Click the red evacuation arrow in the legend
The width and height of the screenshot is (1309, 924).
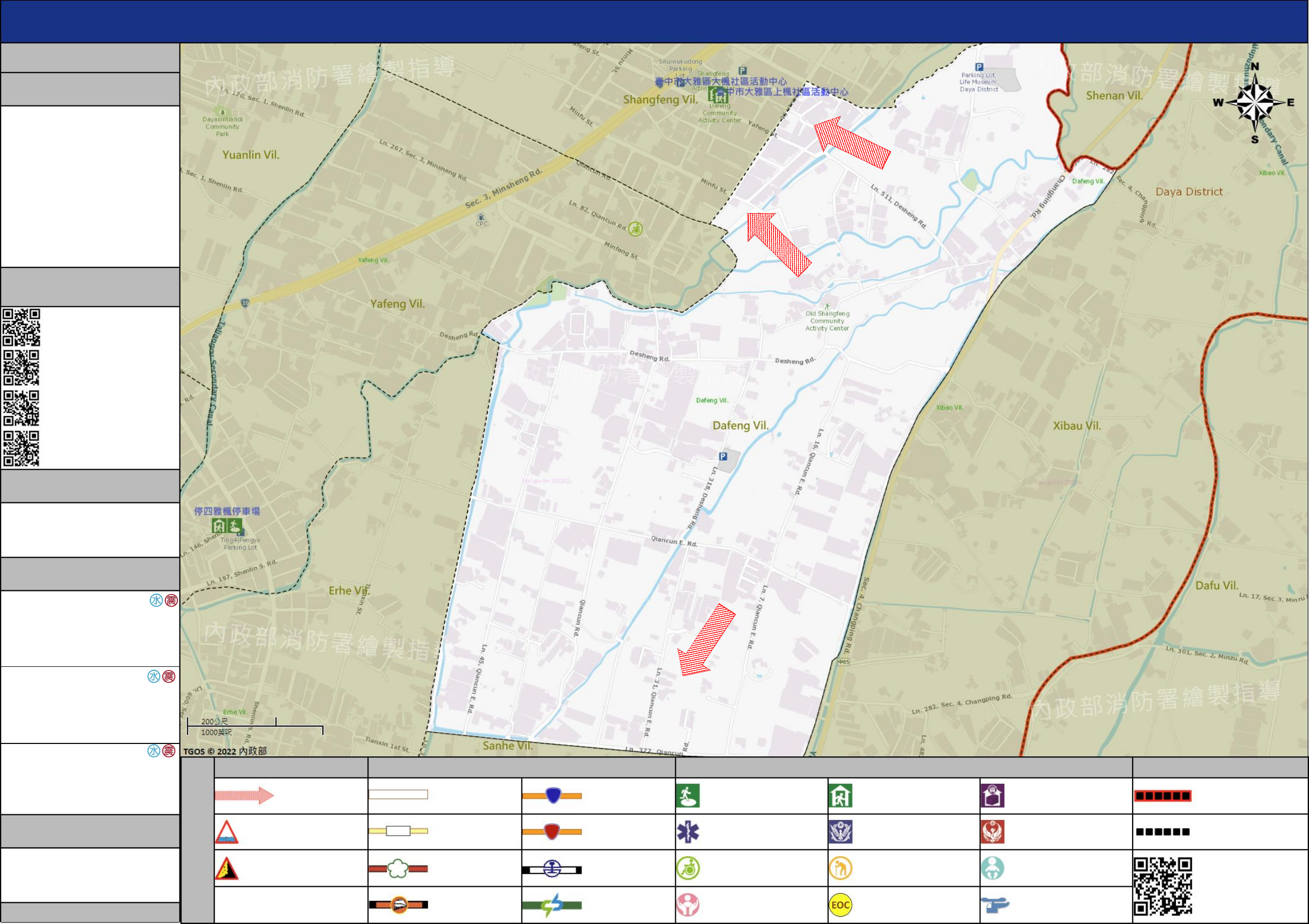(245, 796)
